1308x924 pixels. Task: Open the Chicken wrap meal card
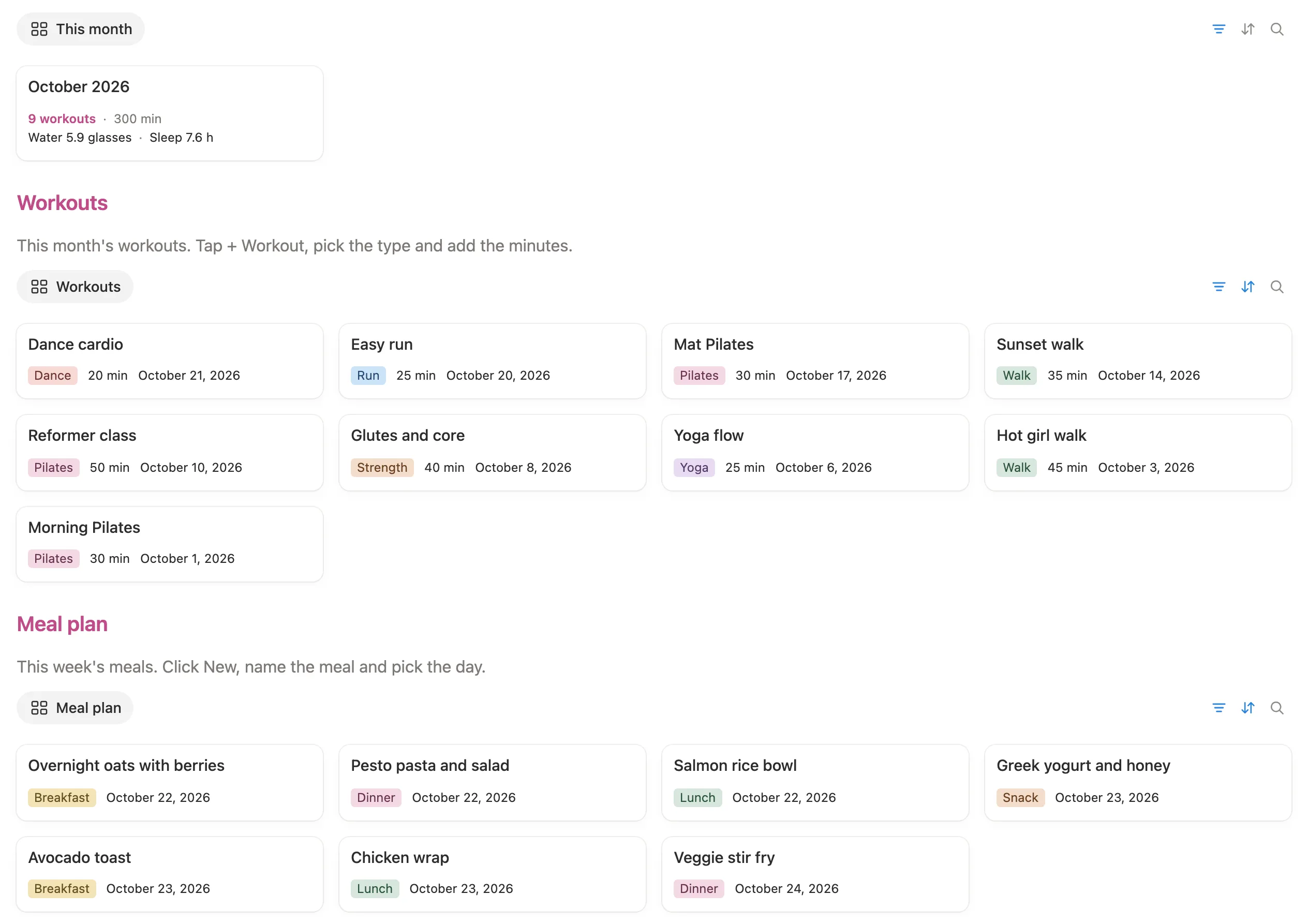point(492,874)
